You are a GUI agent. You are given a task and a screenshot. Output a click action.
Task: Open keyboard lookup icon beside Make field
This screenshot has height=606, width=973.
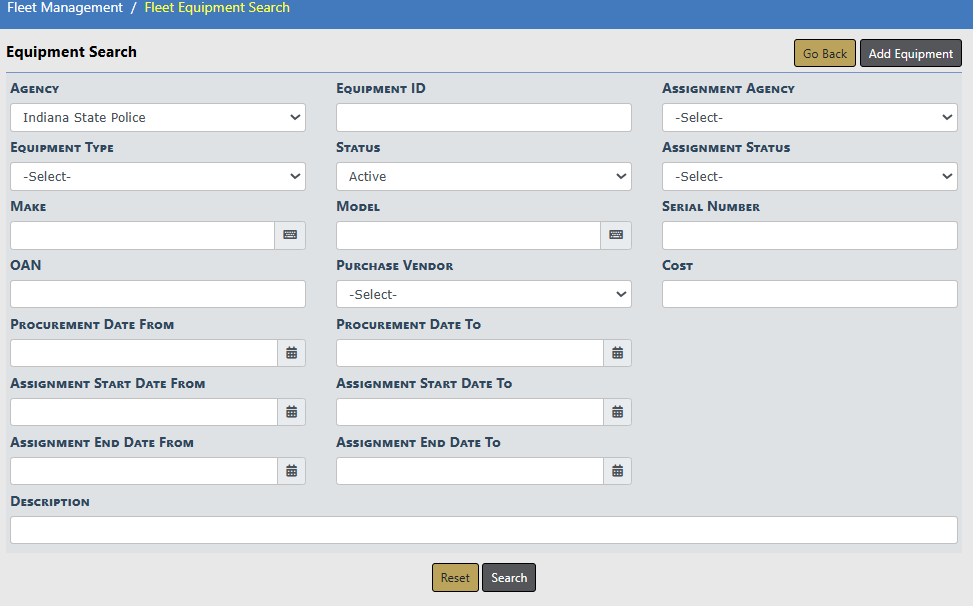290,235
